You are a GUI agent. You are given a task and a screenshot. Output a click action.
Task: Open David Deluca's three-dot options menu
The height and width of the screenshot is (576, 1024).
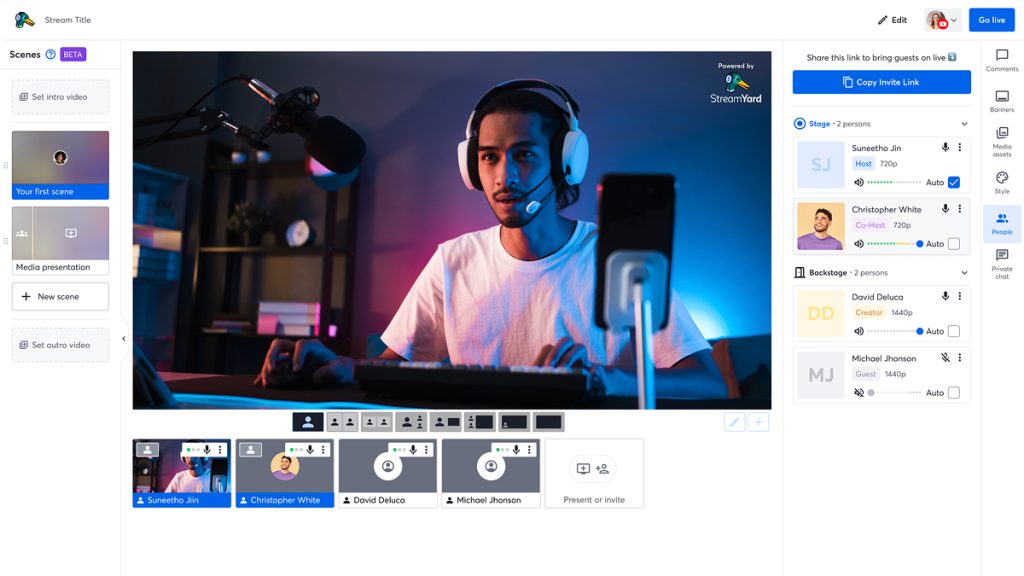click(960, 297)
